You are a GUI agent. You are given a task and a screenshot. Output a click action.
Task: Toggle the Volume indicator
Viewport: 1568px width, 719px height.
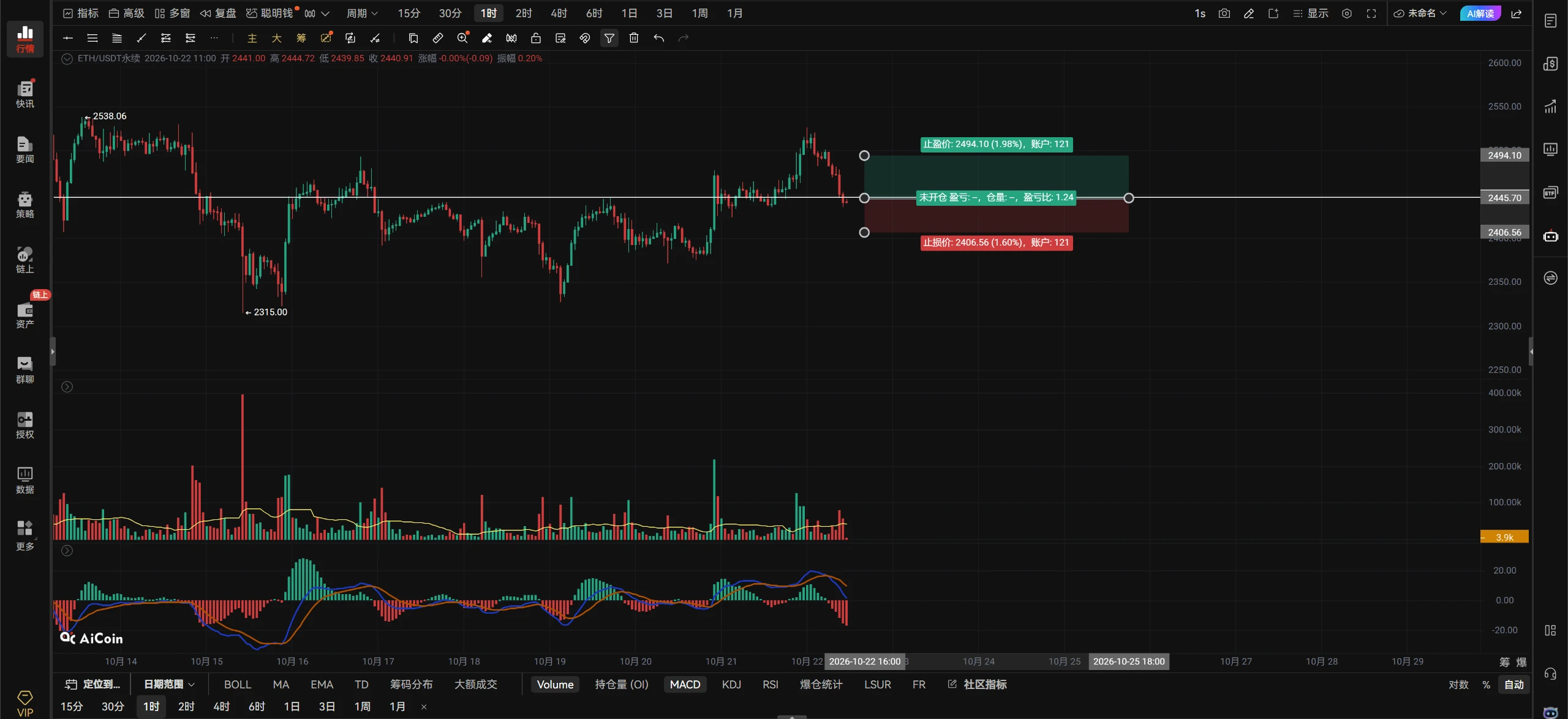[555, 684]
